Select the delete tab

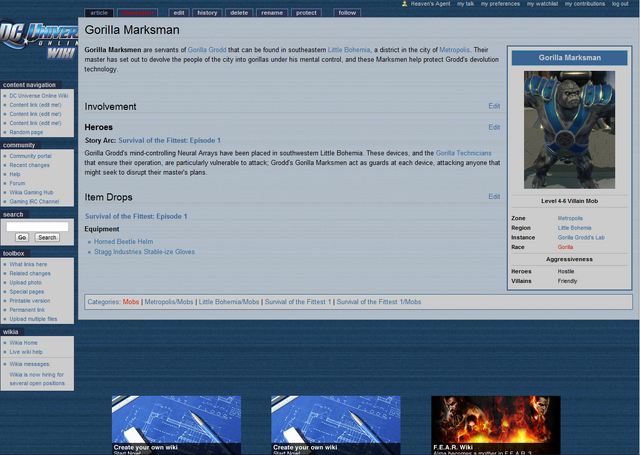click(239, 13)
